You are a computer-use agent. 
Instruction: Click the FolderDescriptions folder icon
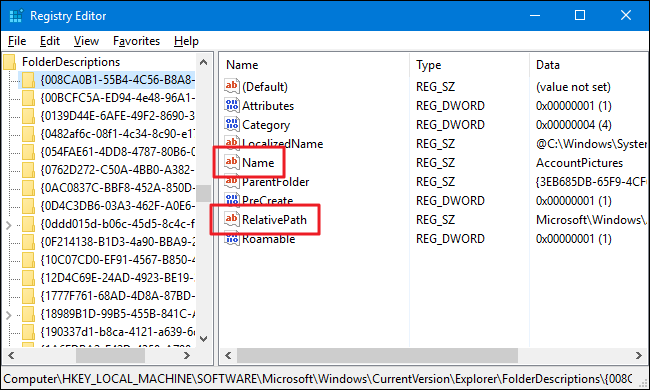(10, 62)
